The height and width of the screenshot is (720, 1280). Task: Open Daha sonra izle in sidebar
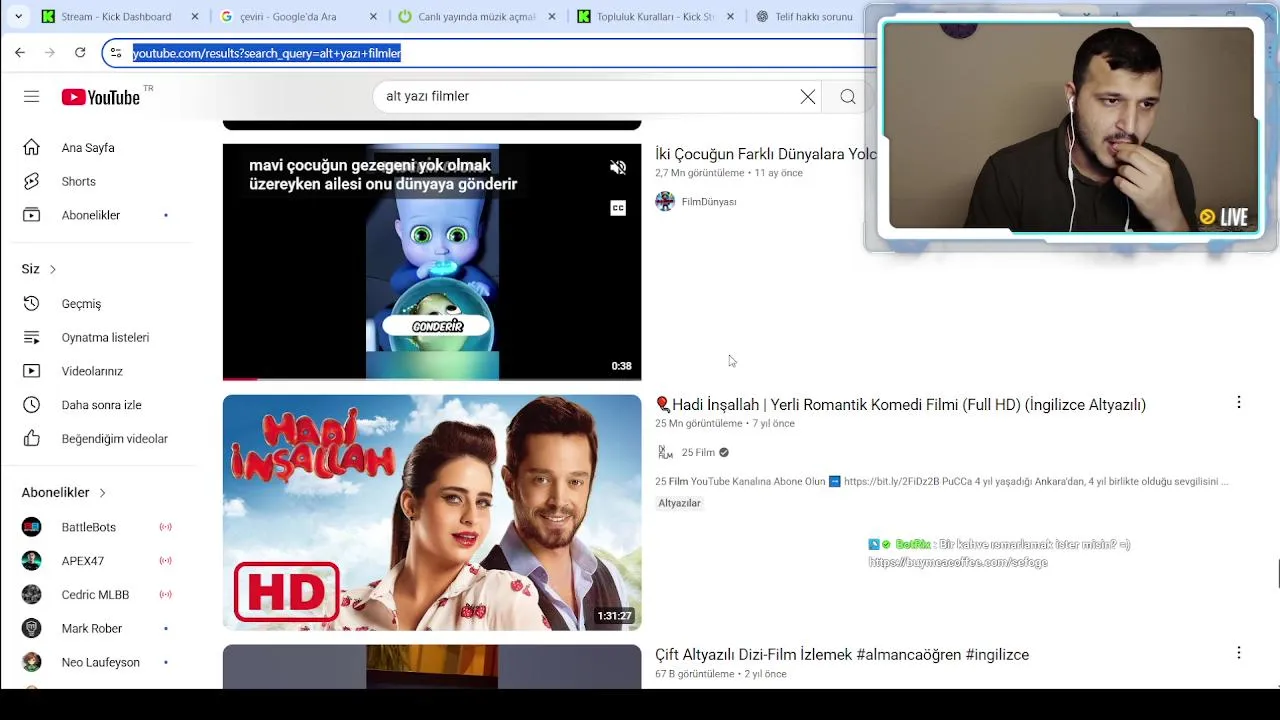click(x=99, y=405)
